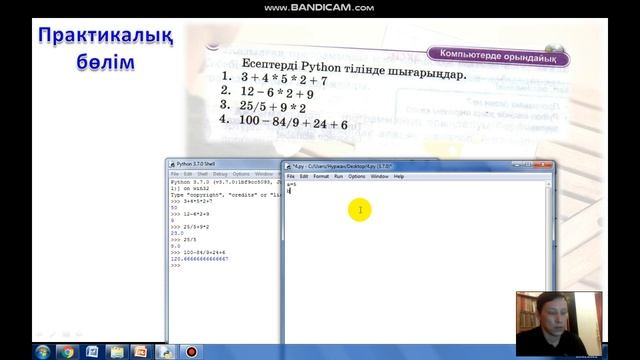Image resolution: width=640 pixels, height=360 pixels.
Task: Click the '100-84/9+24+6' line in the Shell
Action: [204, 252]
